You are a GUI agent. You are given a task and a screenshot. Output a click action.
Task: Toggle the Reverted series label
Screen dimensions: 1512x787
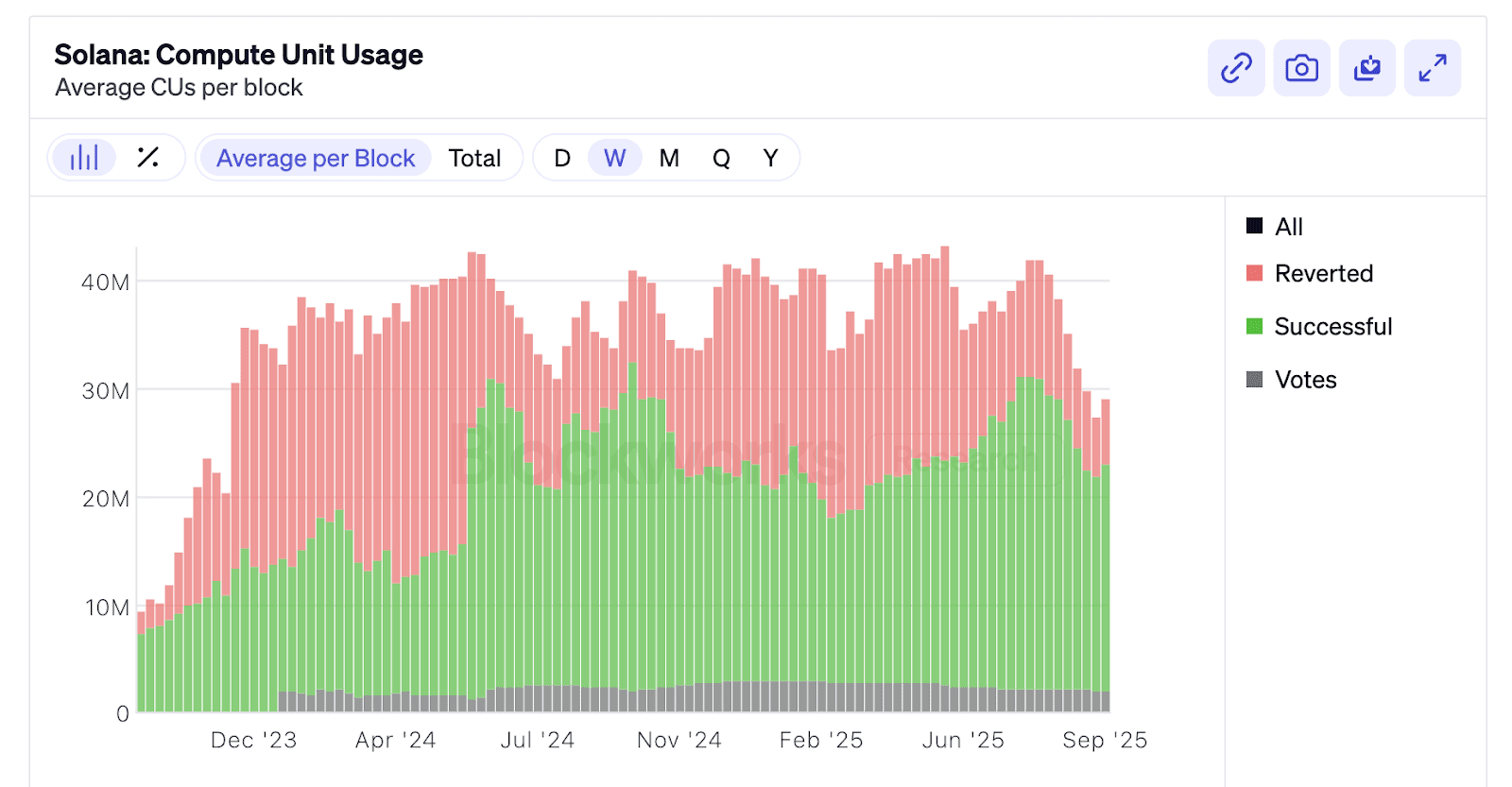click(x=1324, y=274)
